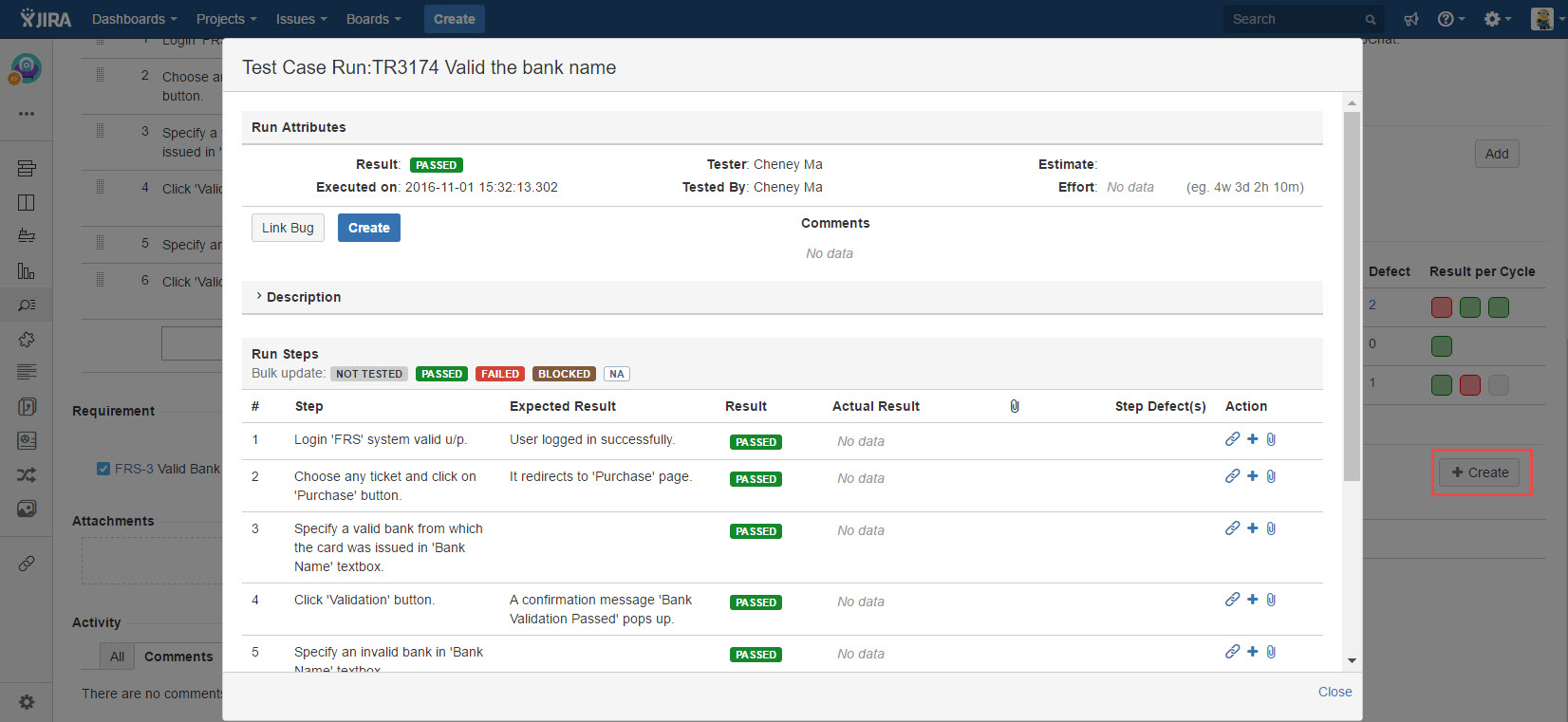Viewport: 1568px width, 722px height.
Task: Click the attachment clip in step 4 row
Action: (x=1271, y=600)
